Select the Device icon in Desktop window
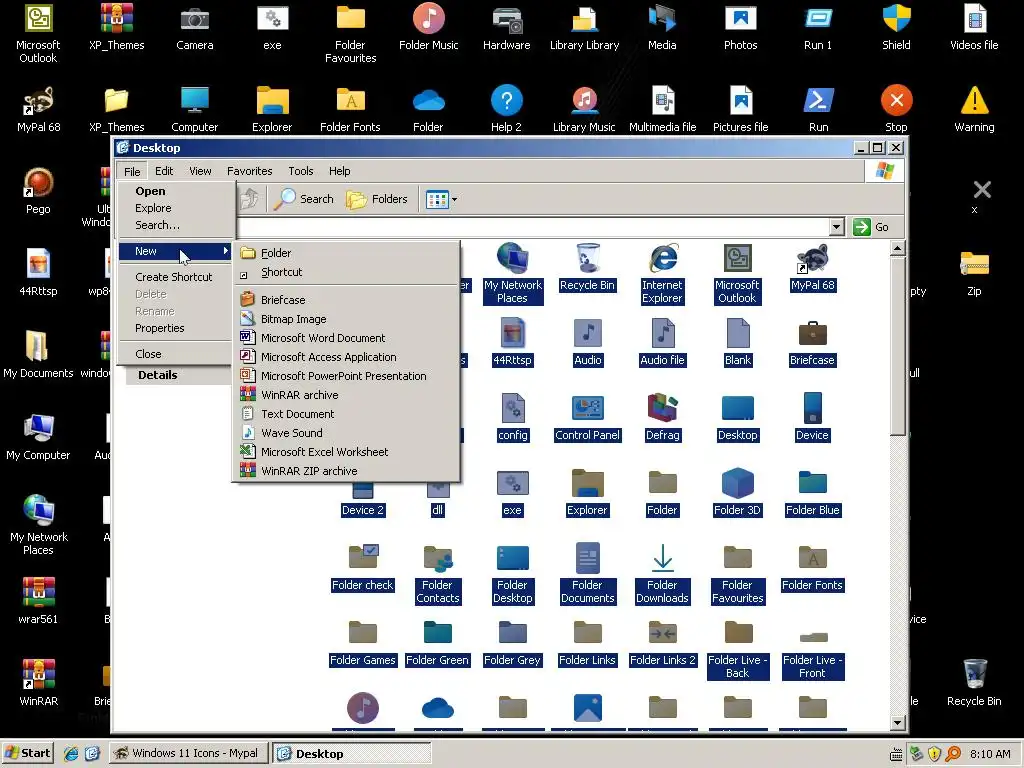 (812, 417)
